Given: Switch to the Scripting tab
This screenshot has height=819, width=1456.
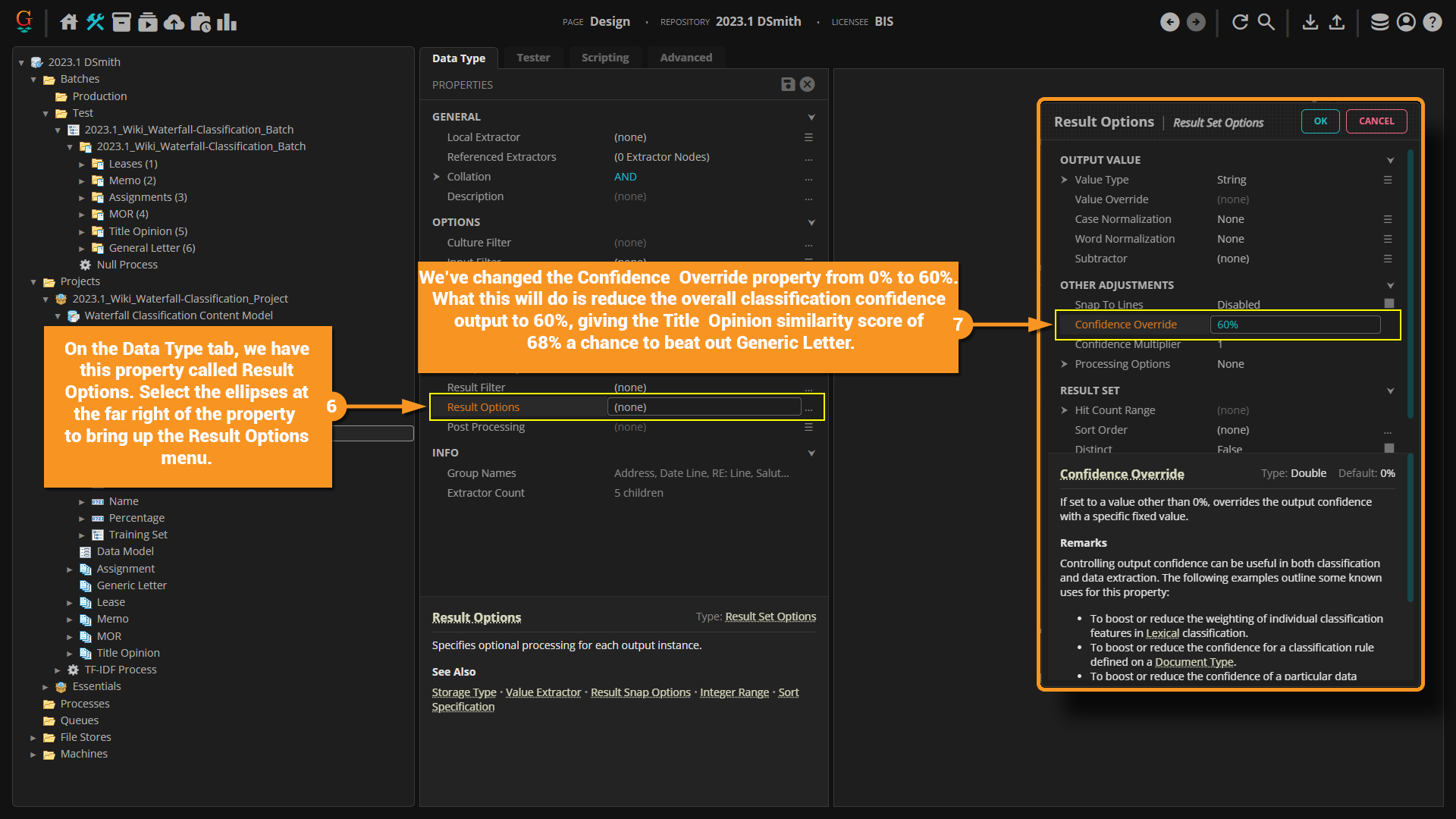Looking at the screenshot, I should tap(604, 58).
